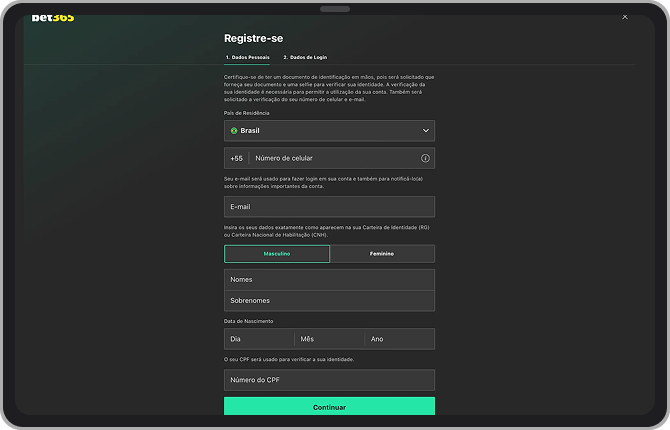Open the Dados Pessoais tab
670x430 pixels.
pyautogui.click(x=247, y=57)
